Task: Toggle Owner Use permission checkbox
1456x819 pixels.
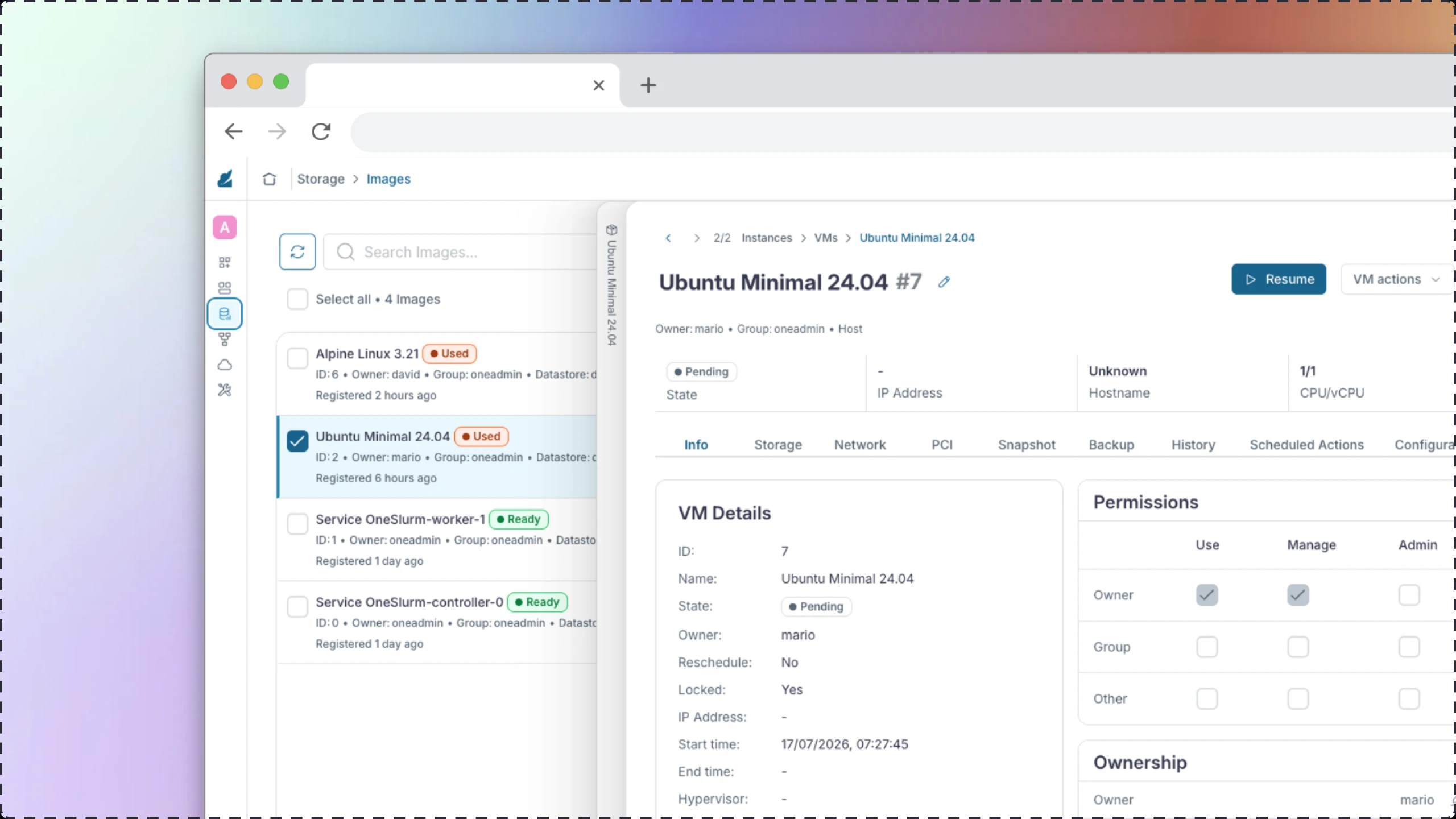Action: click(x=1207, y=595)
